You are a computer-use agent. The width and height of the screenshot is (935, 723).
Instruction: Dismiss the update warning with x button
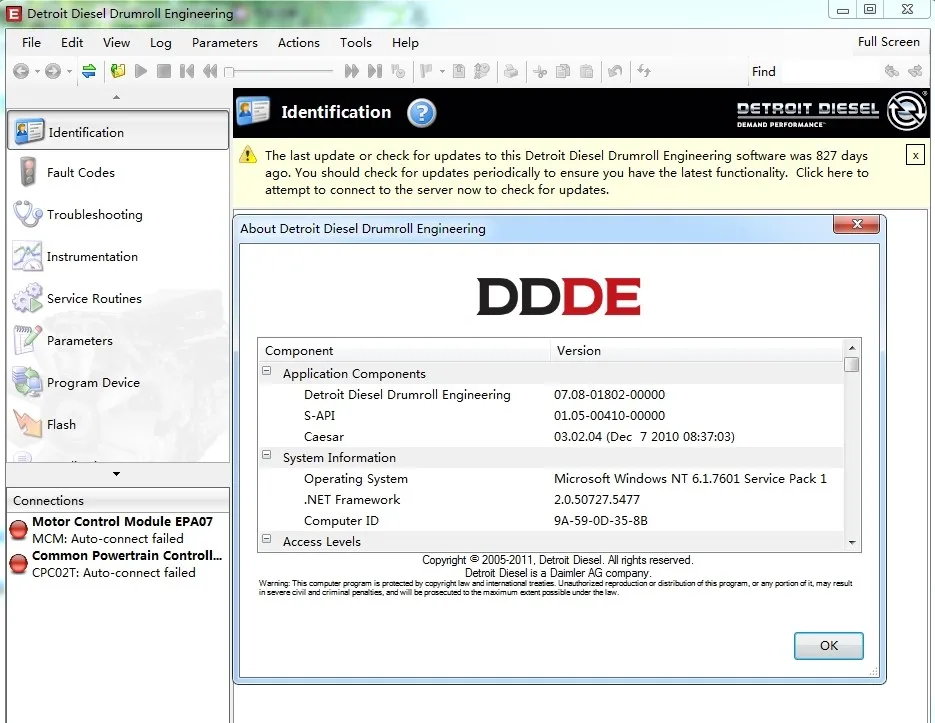[914, 155]
